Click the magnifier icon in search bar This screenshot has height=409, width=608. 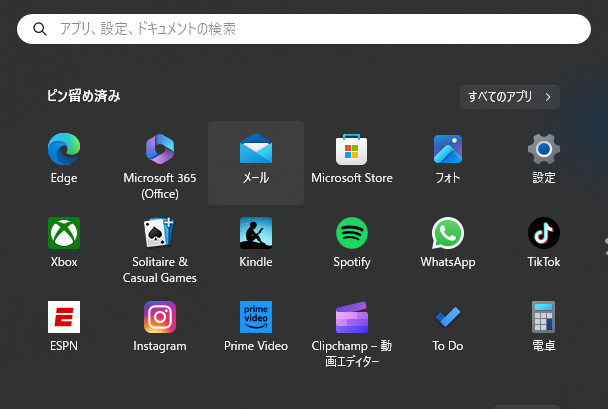40,29
